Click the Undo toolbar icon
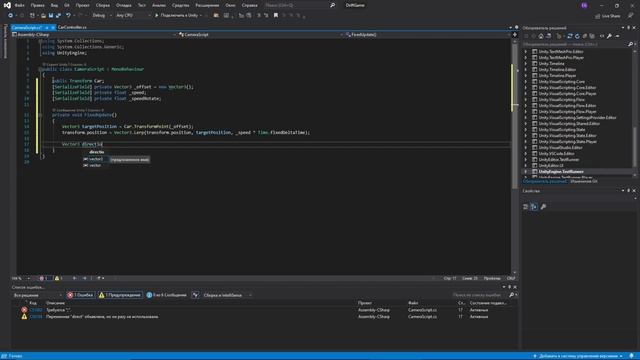 point(68,16)
